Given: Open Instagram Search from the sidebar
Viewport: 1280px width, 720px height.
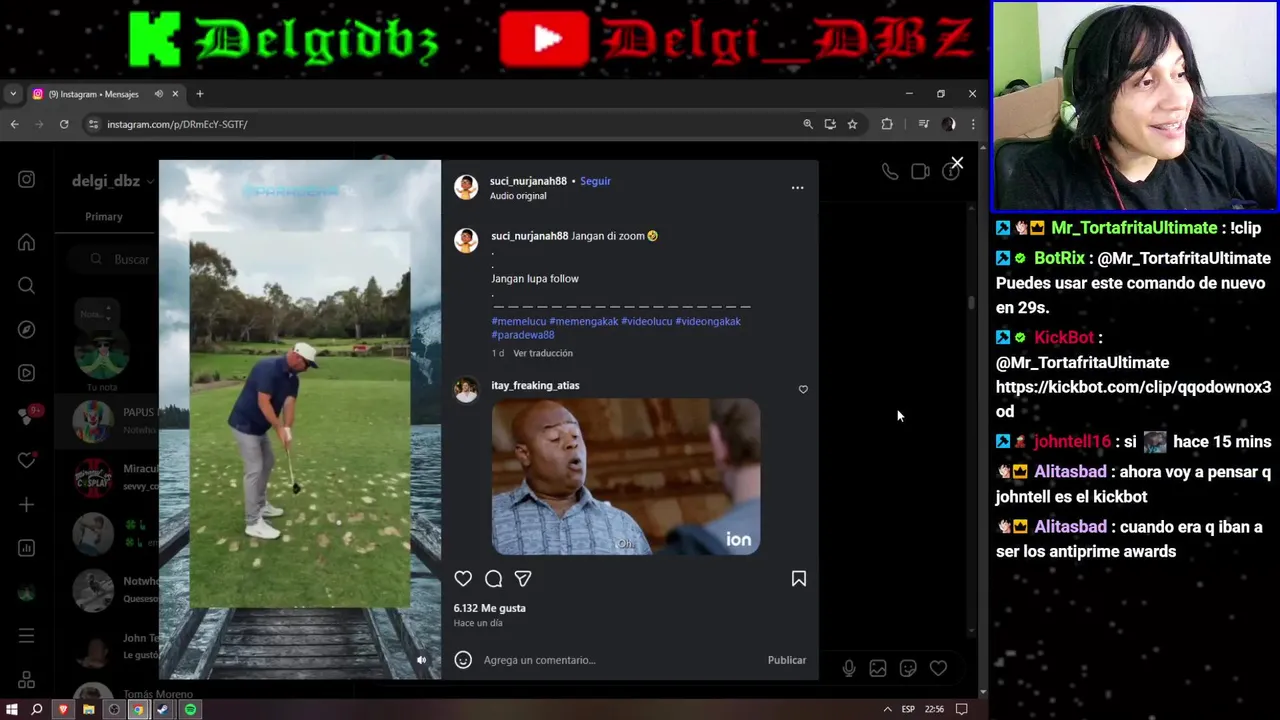Looking at the screenshot, I should coord(27,286).
